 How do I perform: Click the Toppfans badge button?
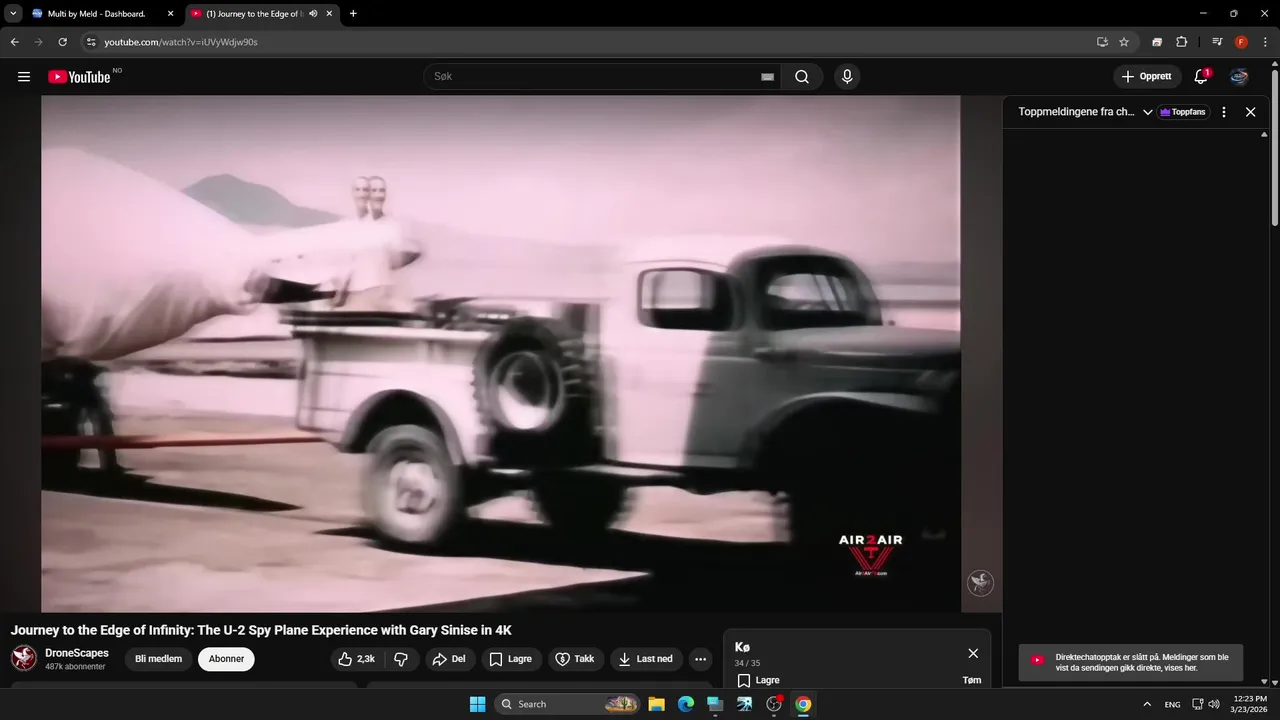click(1183, 112)
